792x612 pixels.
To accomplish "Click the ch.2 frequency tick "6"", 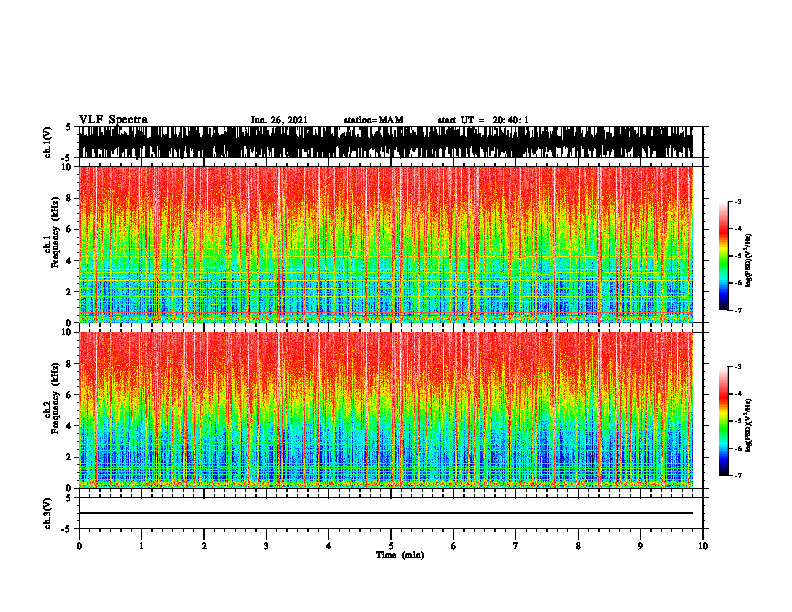I will (x=69, y=395).
